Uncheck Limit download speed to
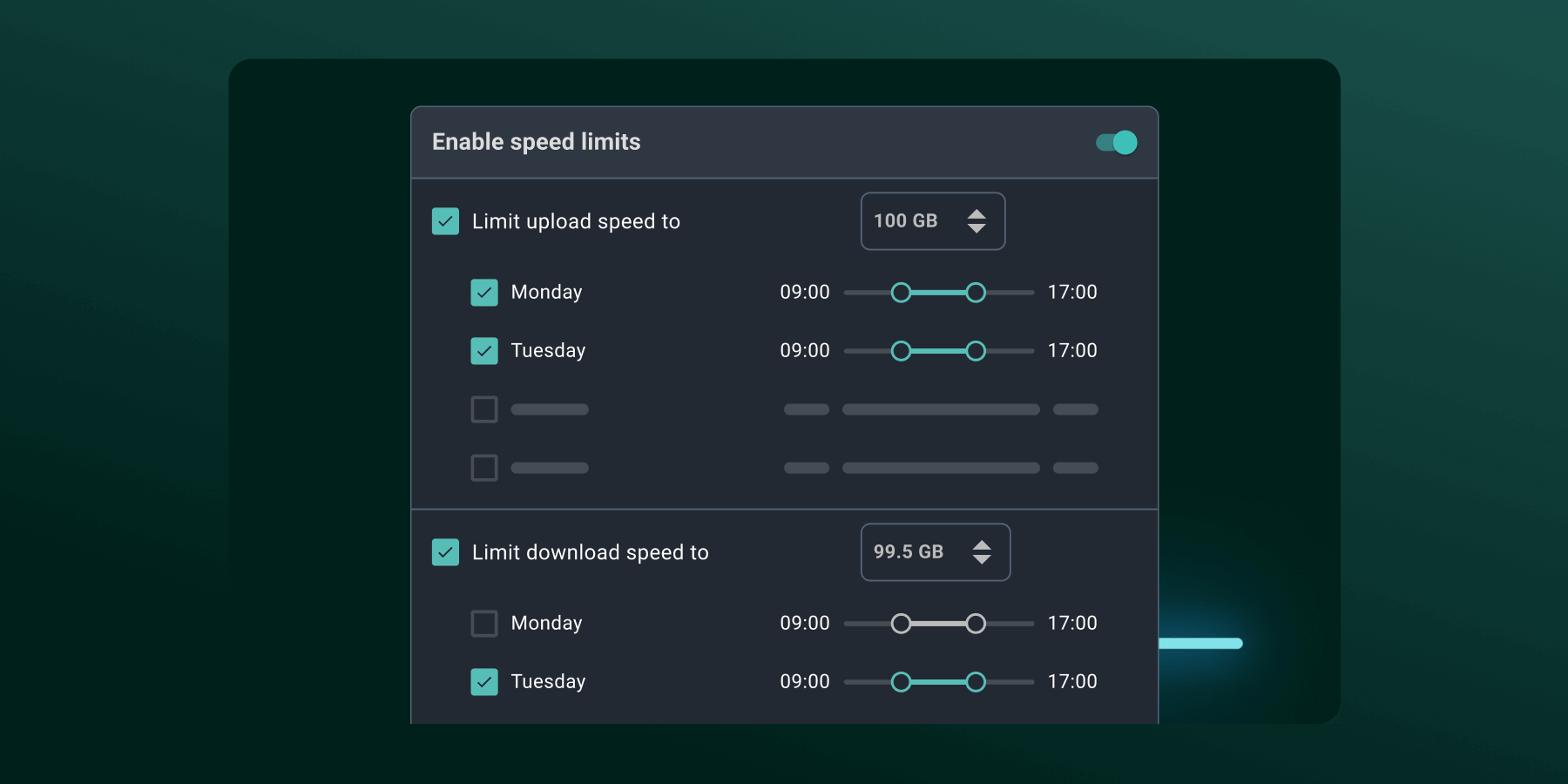1568x784 pixels. coord(445,552)
